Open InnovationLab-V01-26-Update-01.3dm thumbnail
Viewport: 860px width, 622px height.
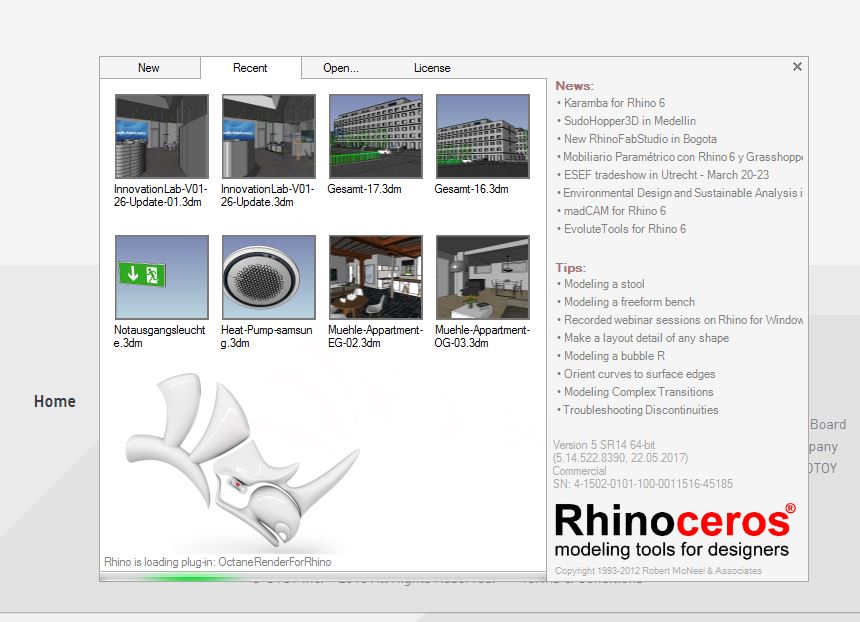[x=162, y=136]
